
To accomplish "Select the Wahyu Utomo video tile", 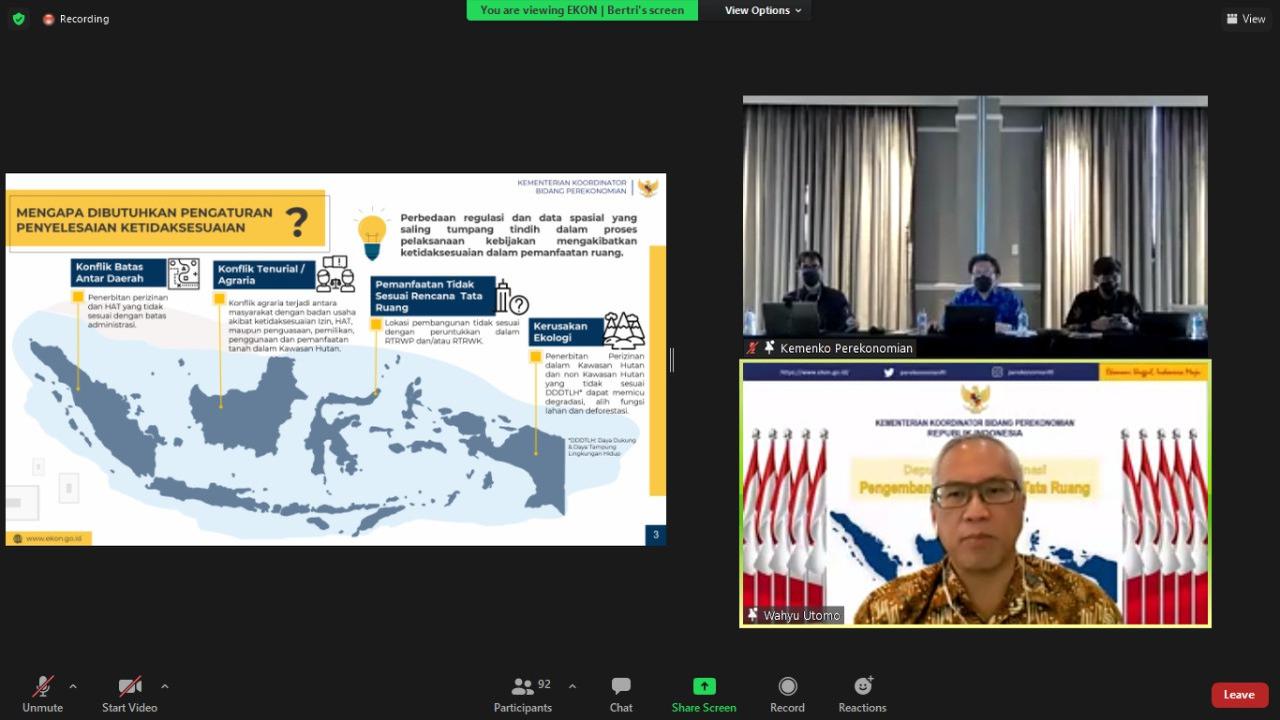I will pyautogui.click(x=975, y=493).
